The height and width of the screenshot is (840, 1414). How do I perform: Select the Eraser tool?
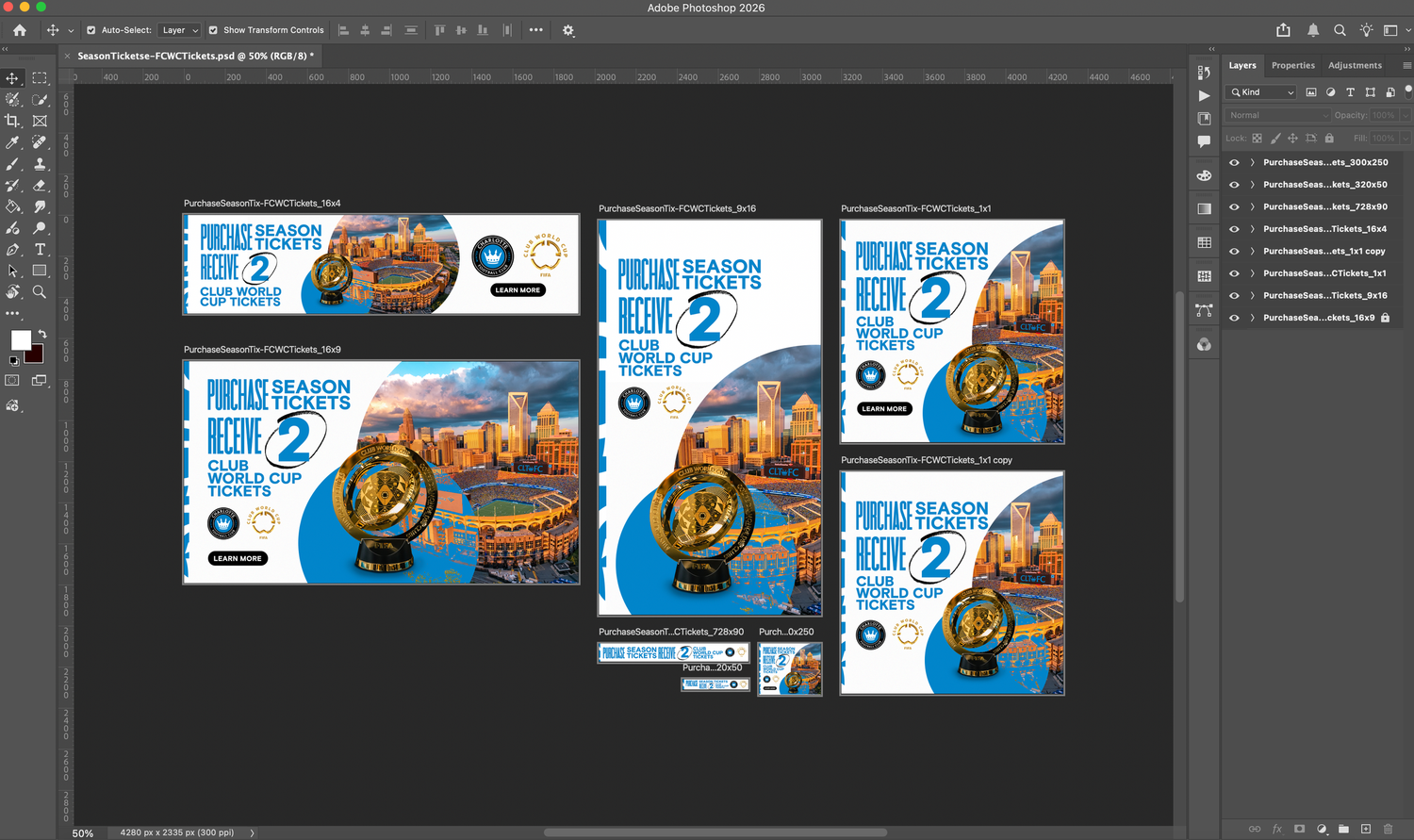click(x=40, y=186)
